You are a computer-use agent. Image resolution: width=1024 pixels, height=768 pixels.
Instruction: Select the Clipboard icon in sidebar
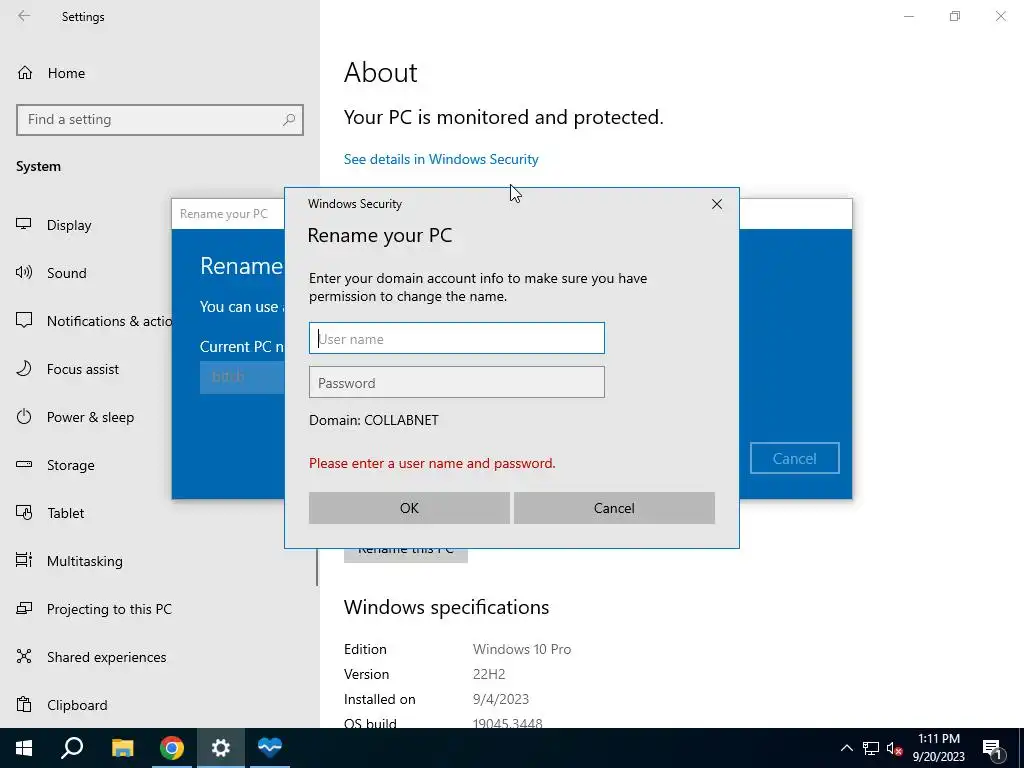24,705
